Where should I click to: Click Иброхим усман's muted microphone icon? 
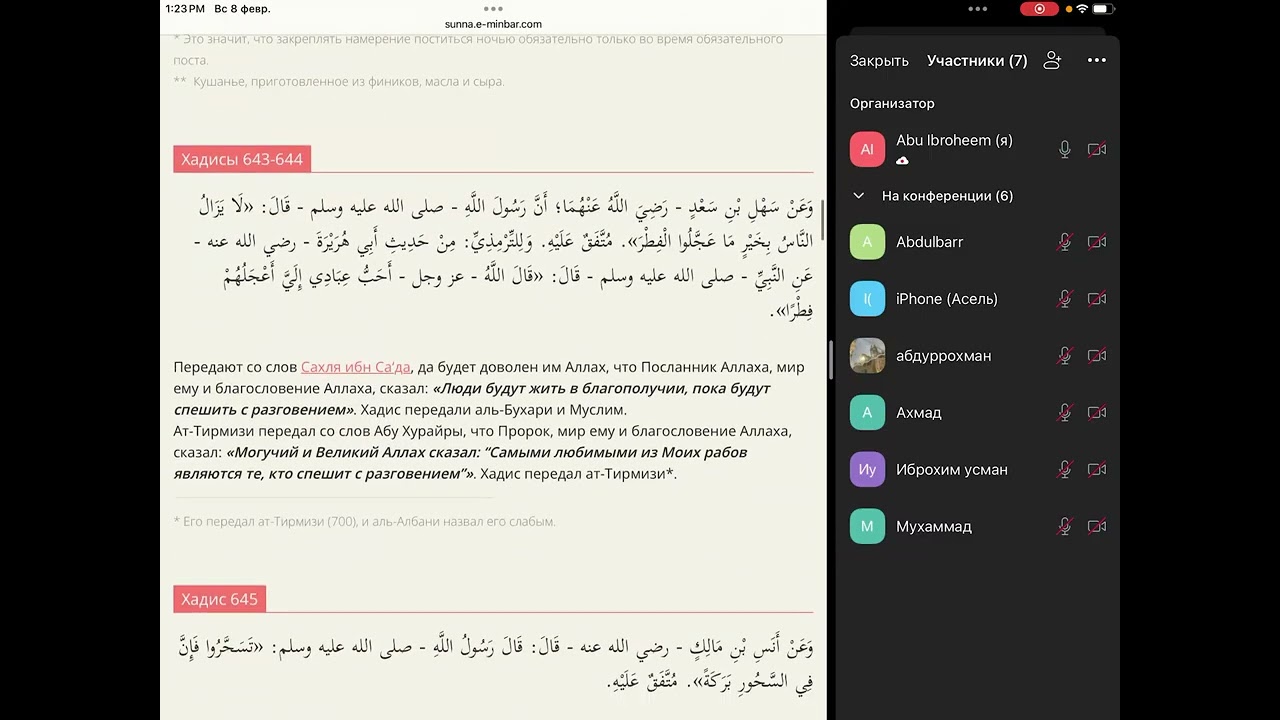point(1065,470)
